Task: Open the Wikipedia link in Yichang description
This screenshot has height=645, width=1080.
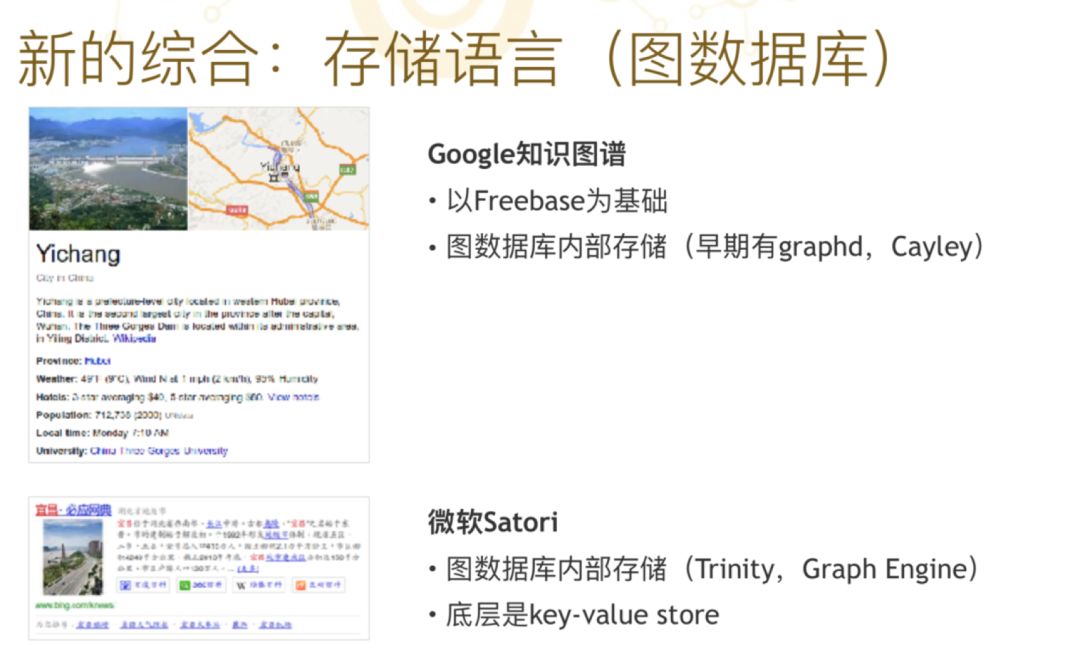Action: 134,338
